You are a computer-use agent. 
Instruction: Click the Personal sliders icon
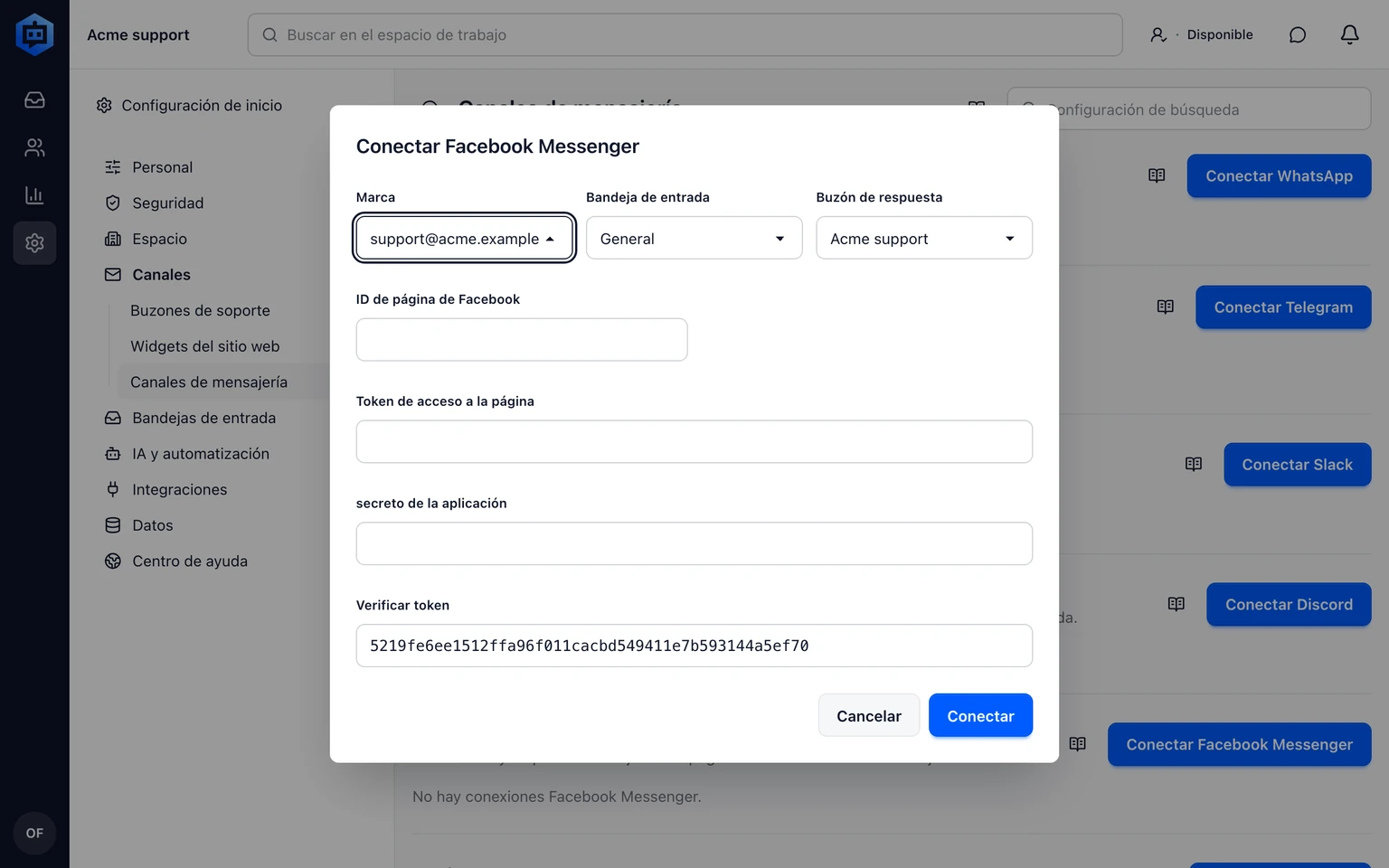pyautogui.click(x=113, y=167)
